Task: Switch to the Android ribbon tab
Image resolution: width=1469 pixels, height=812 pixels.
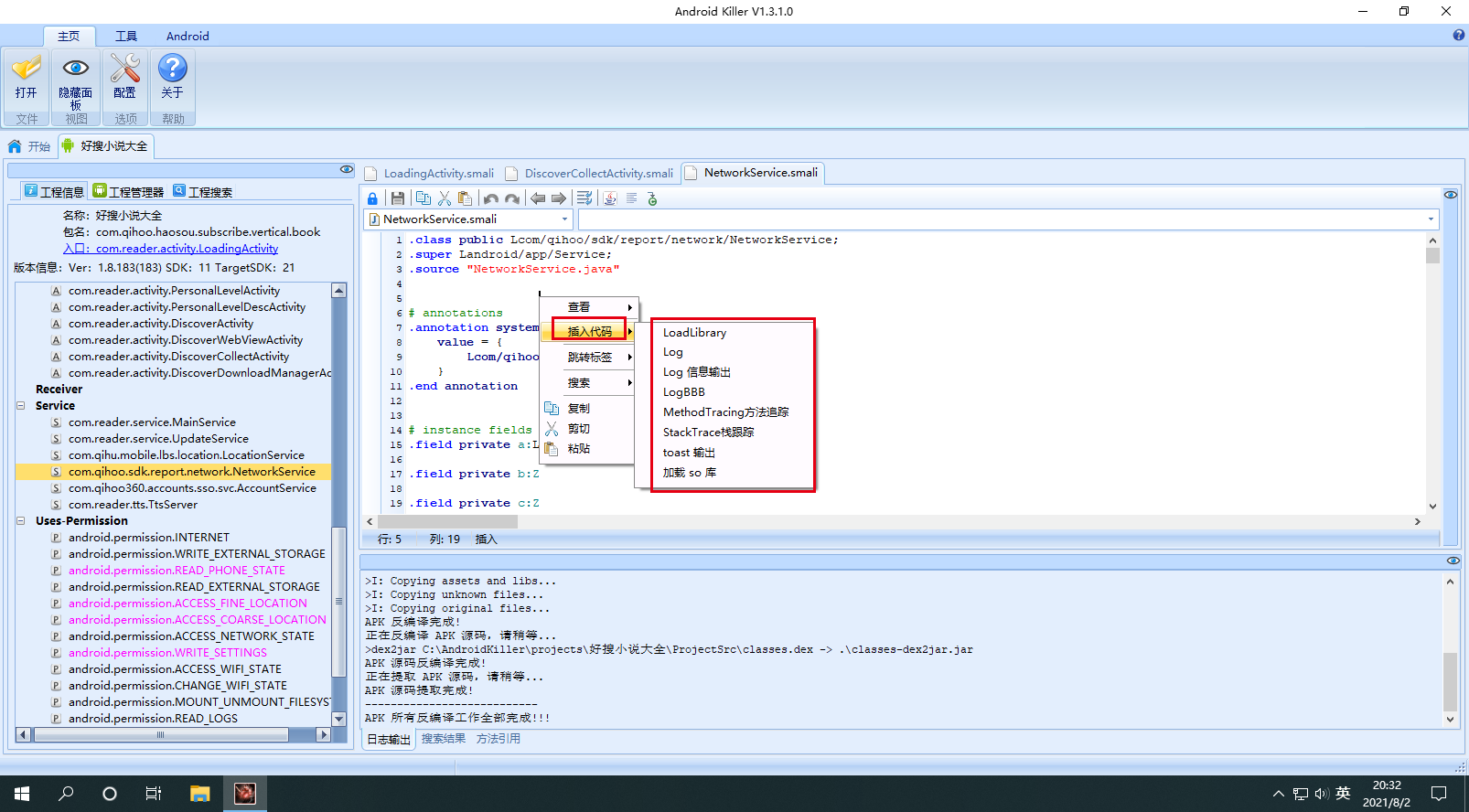Action: [x=188, y=36]
